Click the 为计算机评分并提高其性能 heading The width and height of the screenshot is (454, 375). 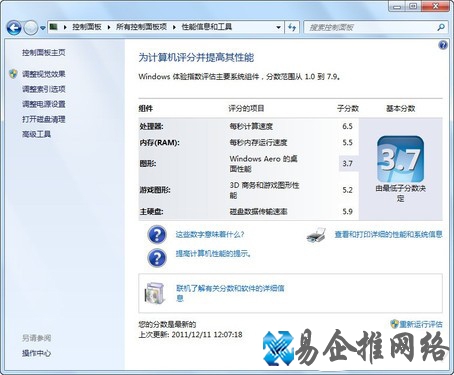click(196, 57)
